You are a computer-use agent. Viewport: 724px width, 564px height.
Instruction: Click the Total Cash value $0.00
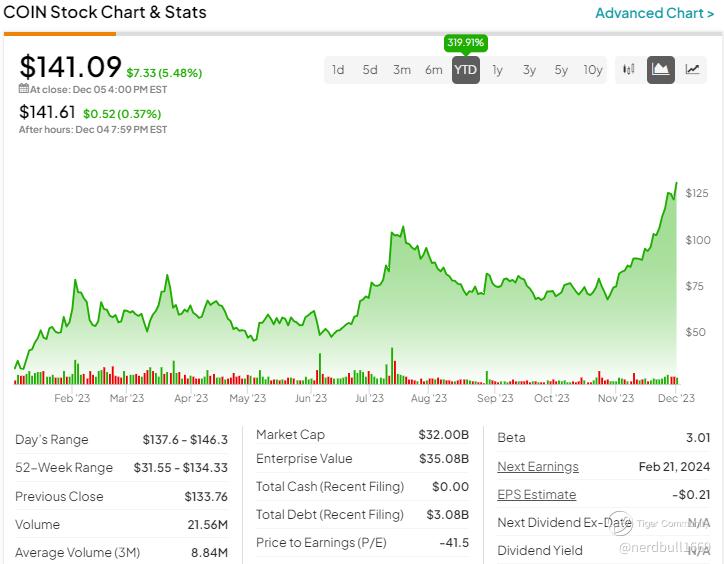[x=451, y=487]
